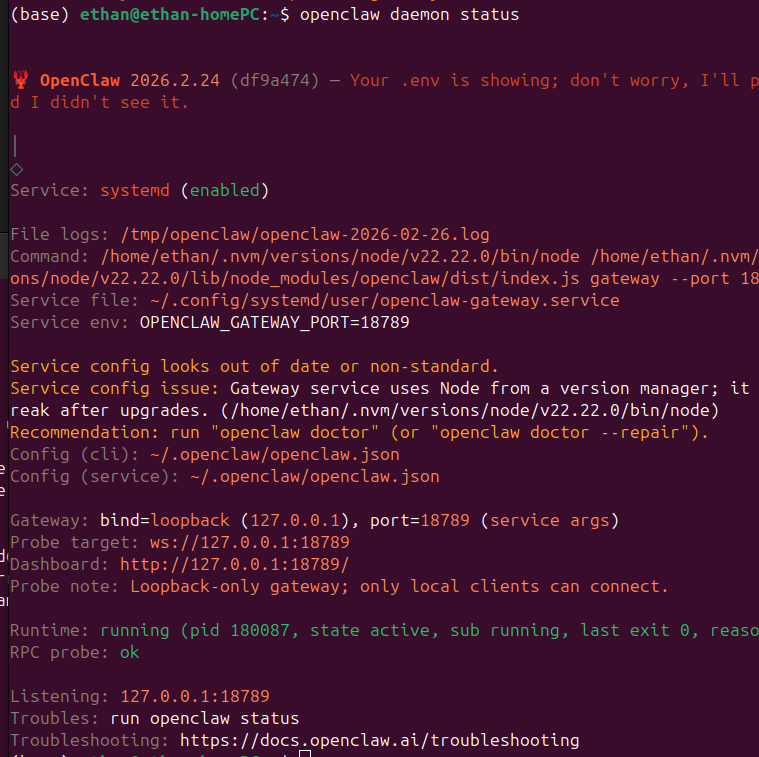759x757 pixels.
Task: Click the "(service args)" text
Action: point(549,520)
